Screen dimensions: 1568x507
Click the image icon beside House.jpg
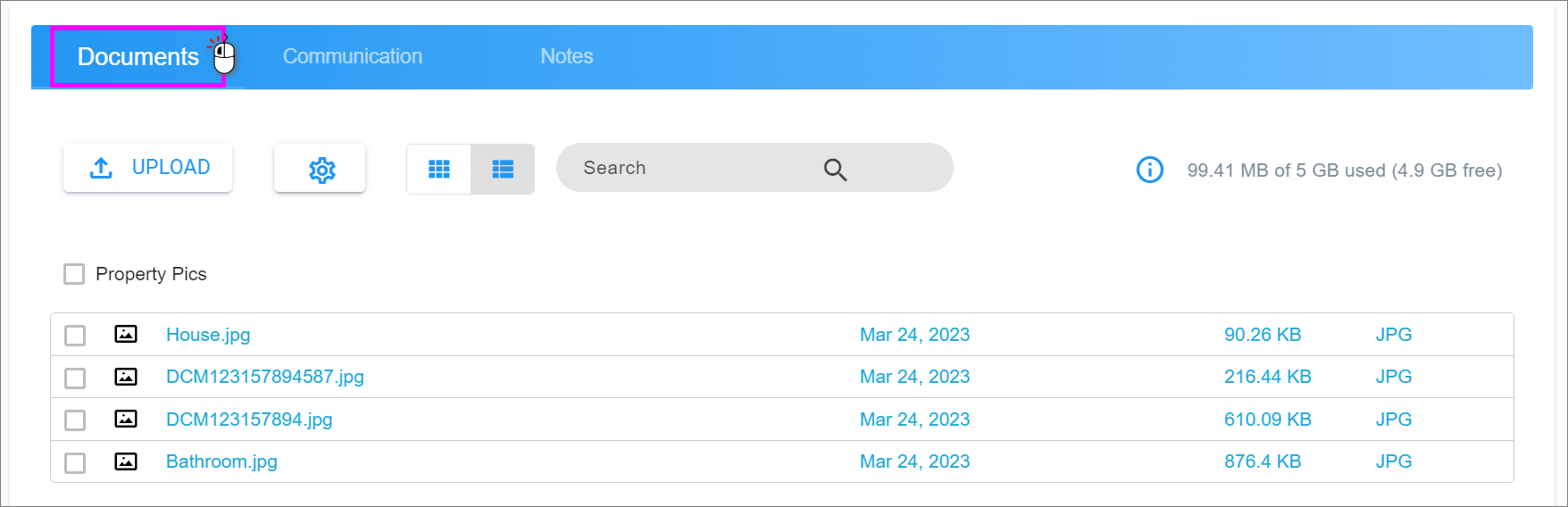pos(126,334)
